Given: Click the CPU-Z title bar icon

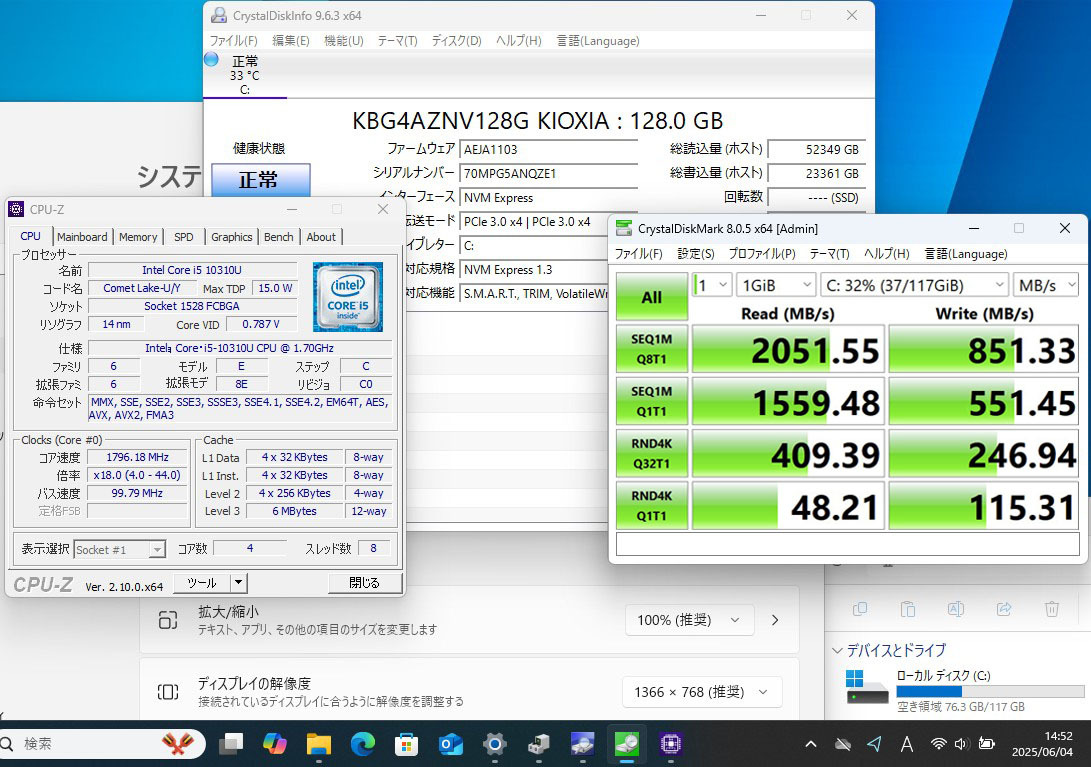Looking at the screenshot, I should pyautogui.click(x=16, y=209).
